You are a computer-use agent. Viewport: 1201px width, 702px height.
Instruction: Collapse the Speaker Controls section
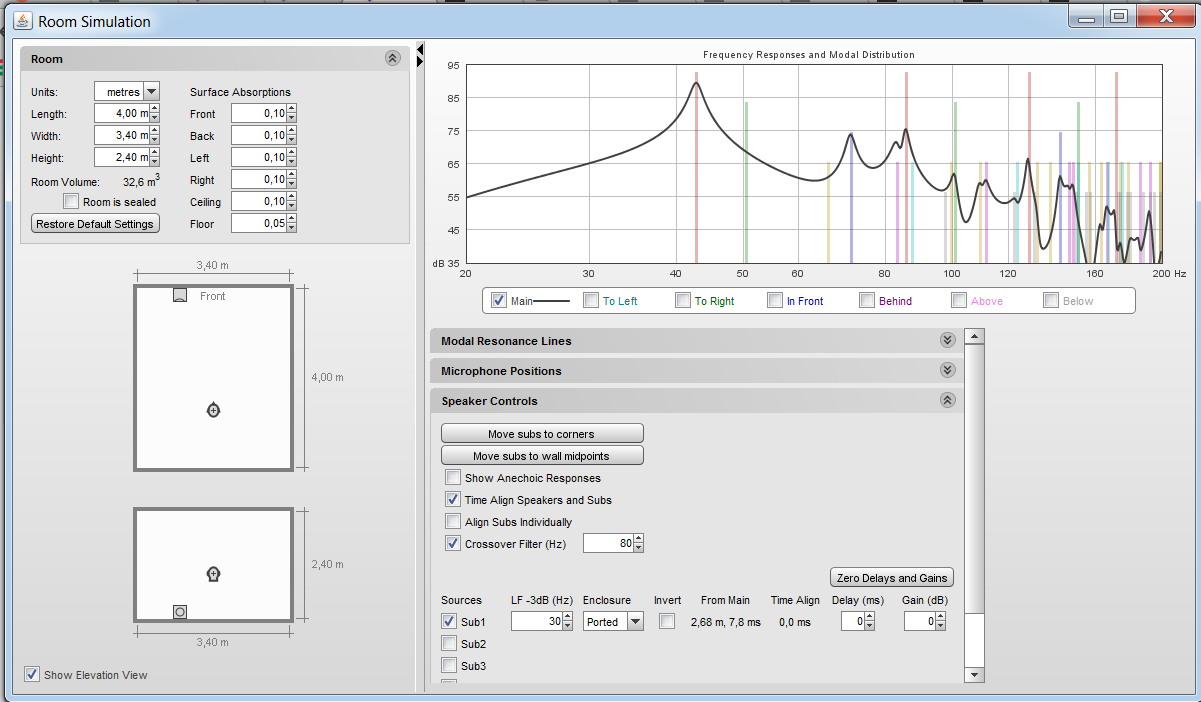point(947,401)
